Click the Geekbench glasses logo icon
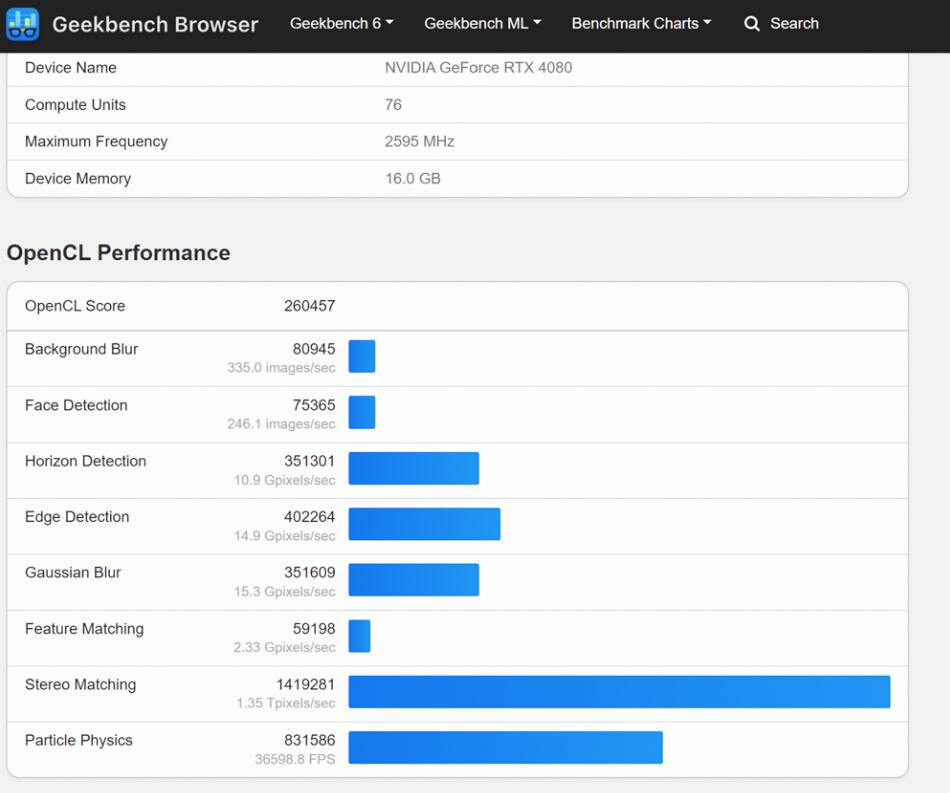 tap(22, 24)
